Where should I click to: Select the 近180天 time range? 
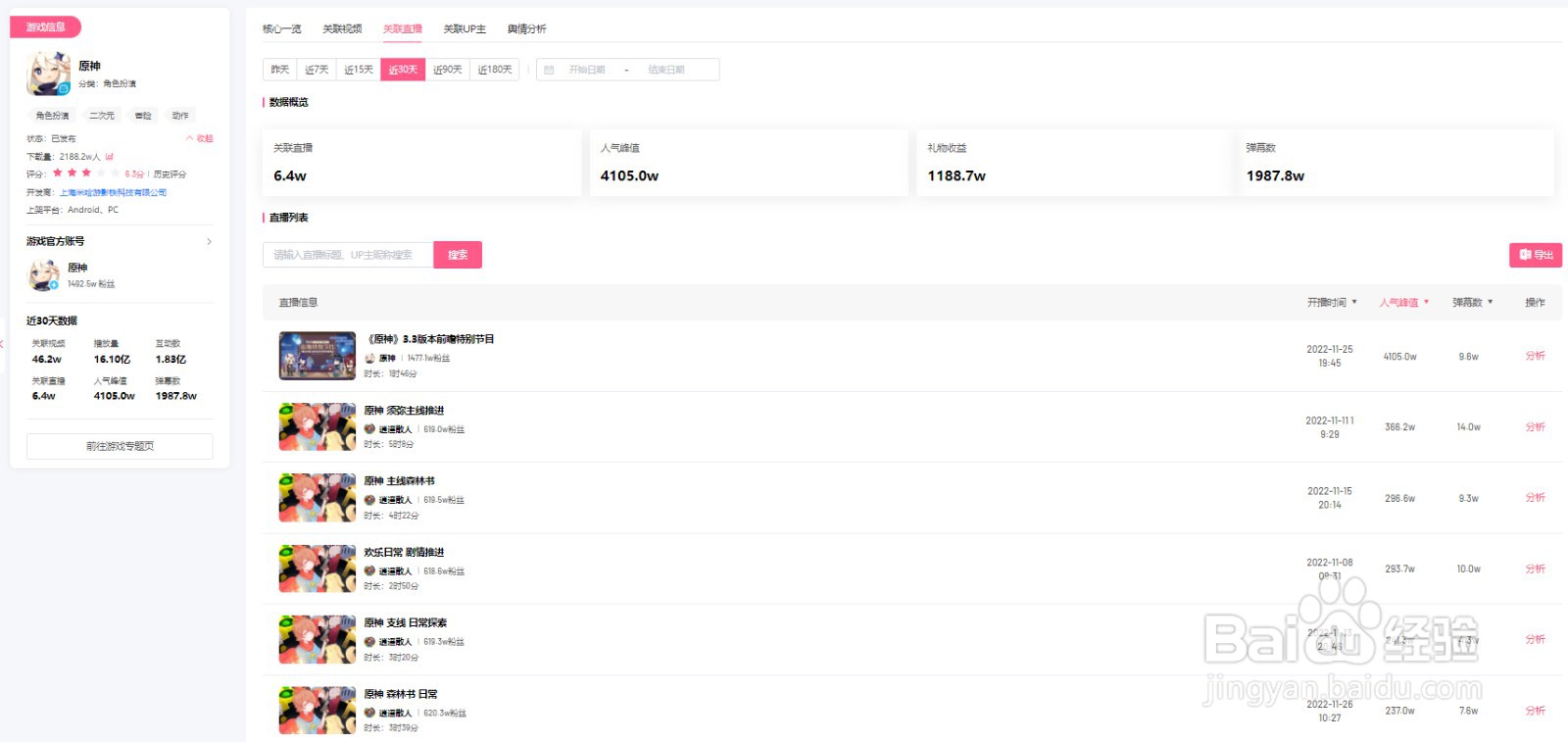(x=495, y=70)
